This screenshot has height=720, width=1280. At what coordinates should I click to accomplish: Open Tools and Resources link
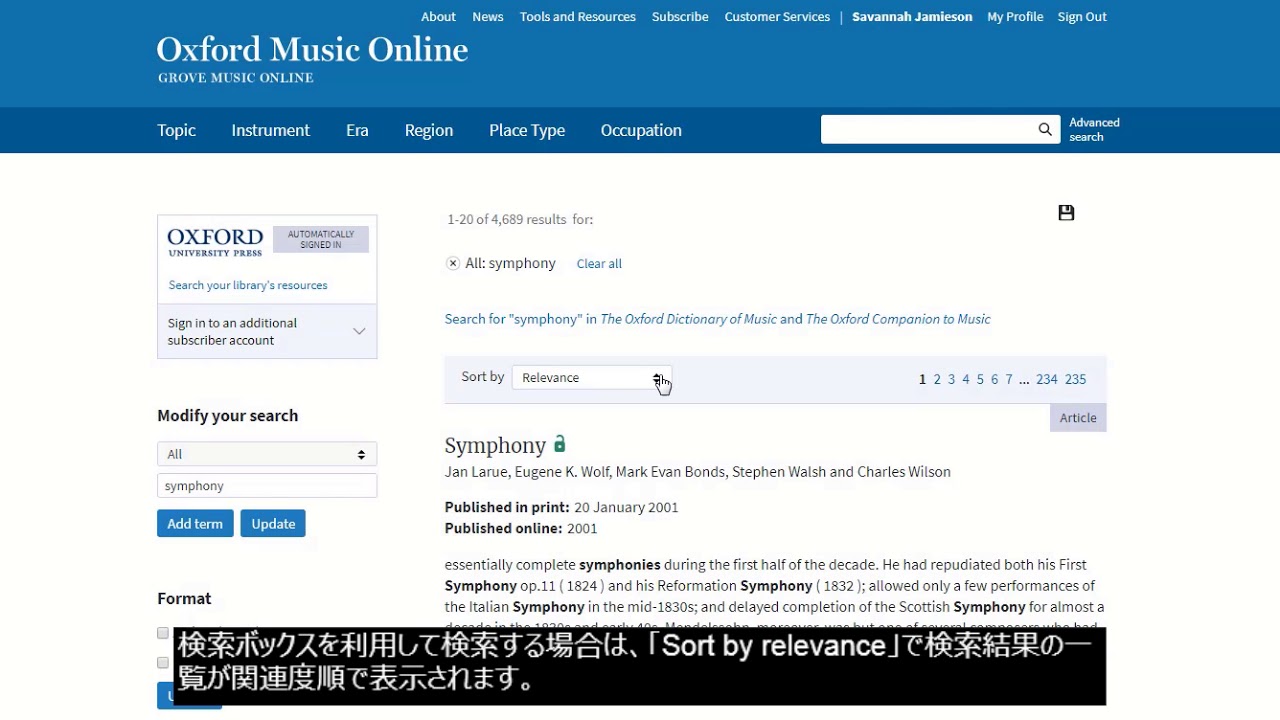578,17
